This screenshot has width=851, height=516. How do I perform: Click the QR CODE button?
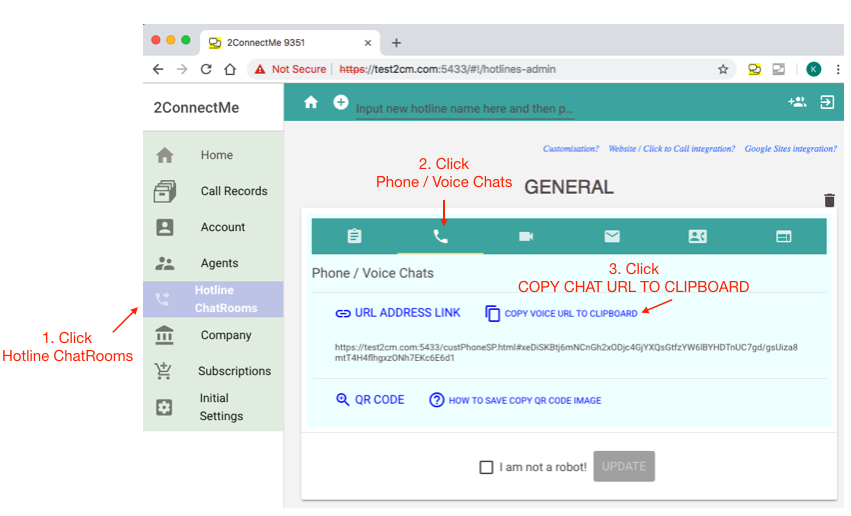tap(370, 400)
